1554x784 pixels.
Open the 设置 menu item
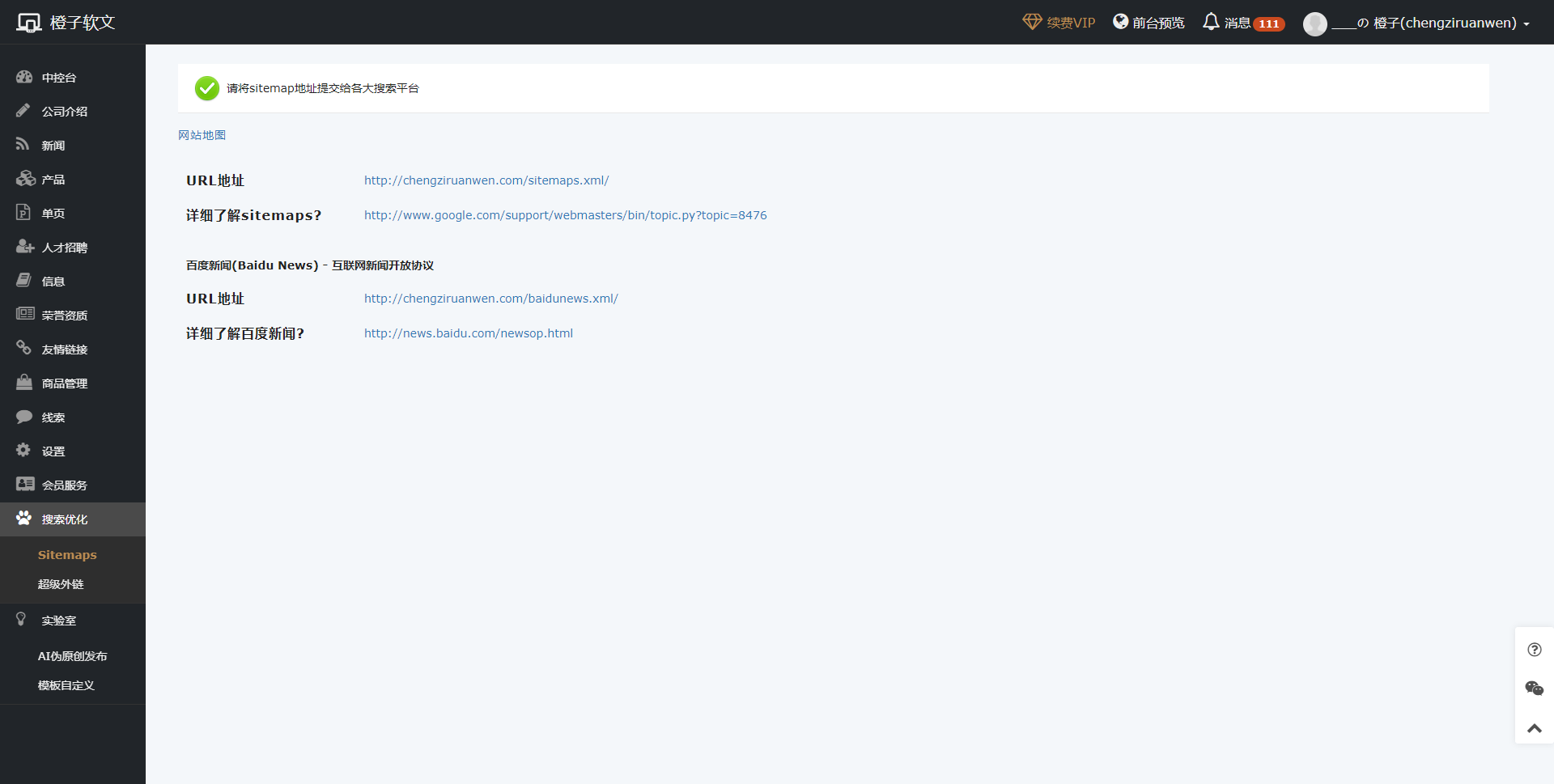pyautogui.click(x=73, y=451)
